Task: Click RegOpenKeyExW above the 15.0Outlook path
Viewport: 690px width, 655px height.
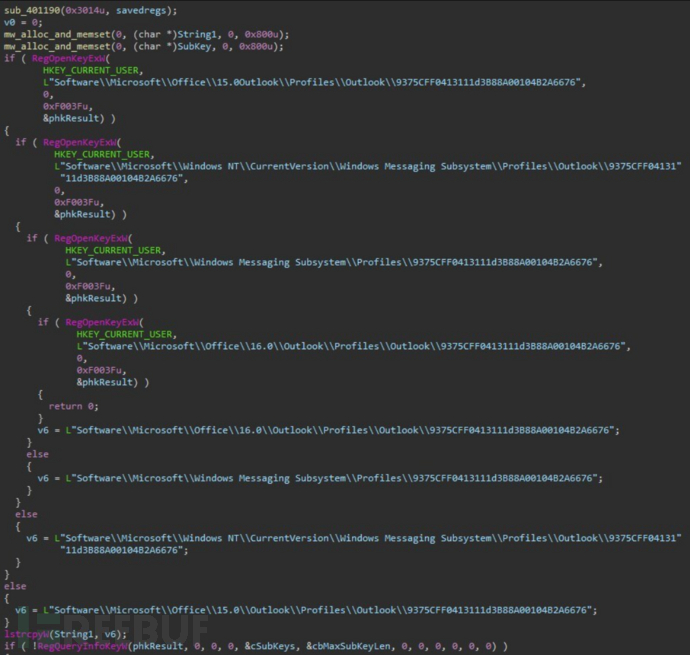Action: (x=69, y=58)
